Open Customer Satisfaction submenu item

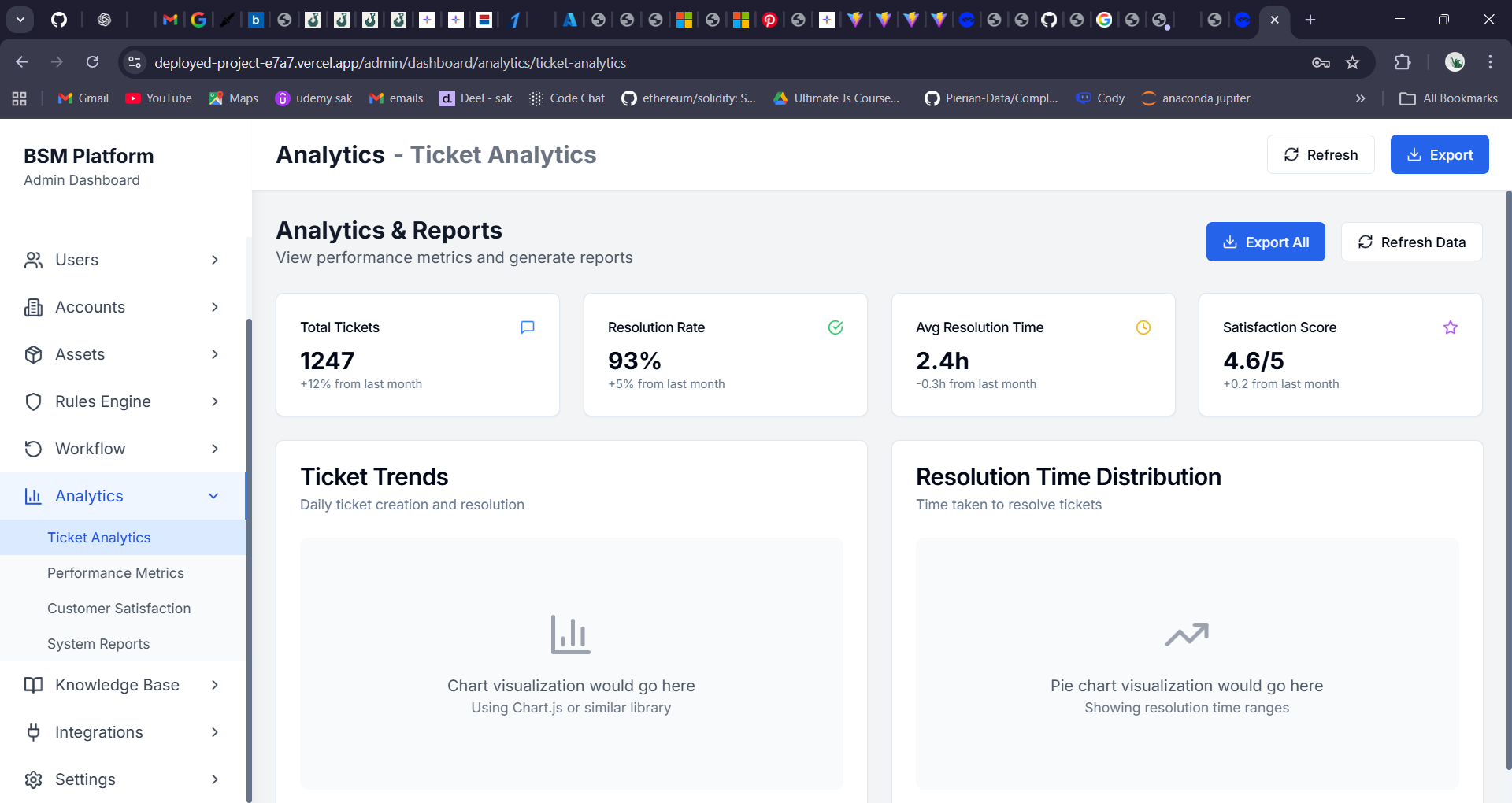123,609
